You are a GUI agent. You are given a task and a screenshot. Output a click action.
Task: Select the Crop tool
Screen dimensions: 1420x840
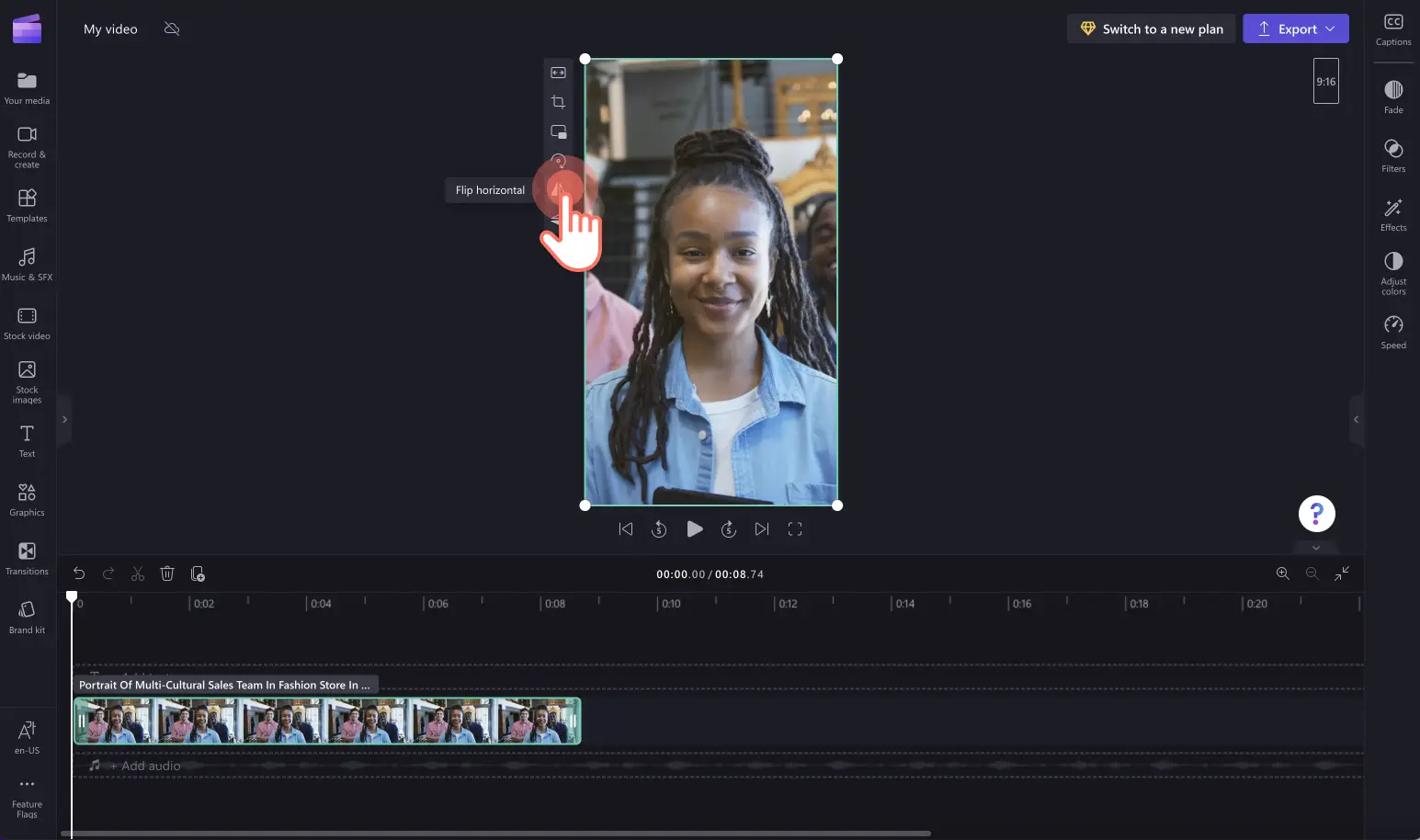point(558,102)
